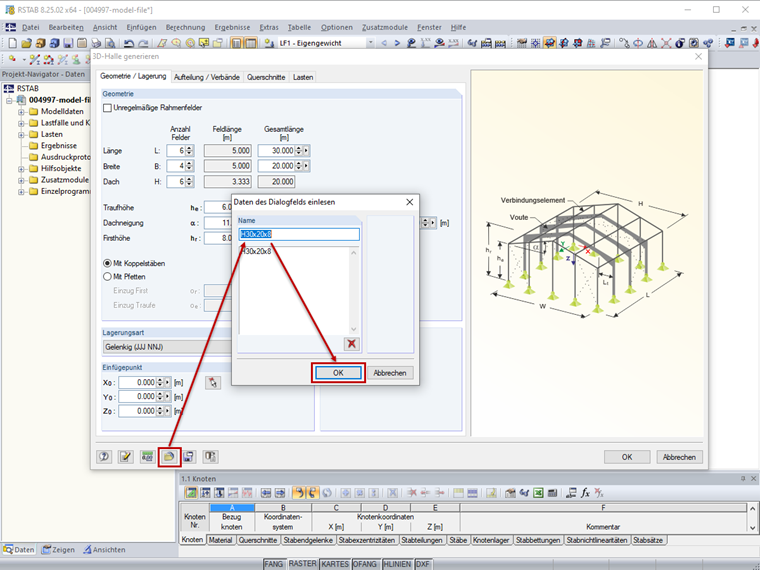Enable Unregelmäßige Rahmenfelder checkbox
The image size is (760, 570).
(107, 108)
